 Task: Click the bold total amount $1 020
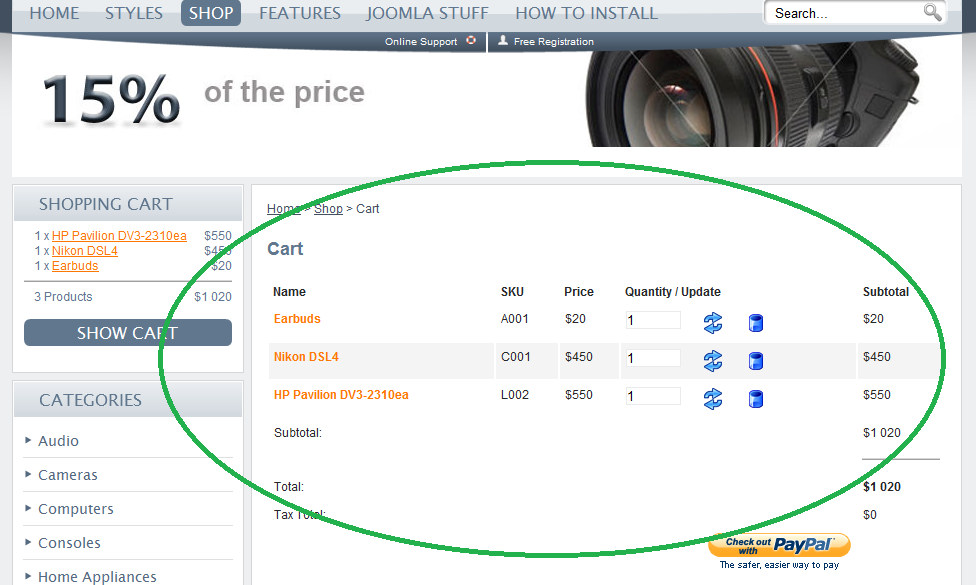(x=882, y=487)
